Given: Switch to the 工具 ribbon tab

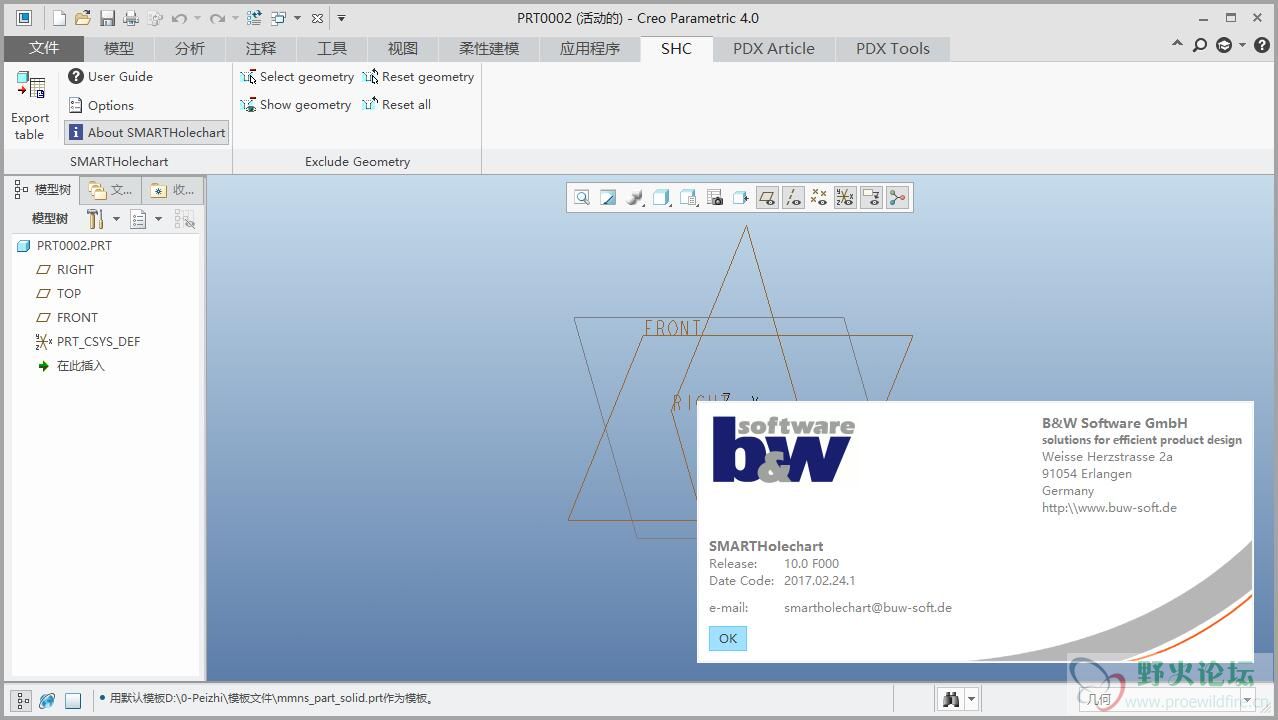Looking at the screenshot, I should [331, 48].
